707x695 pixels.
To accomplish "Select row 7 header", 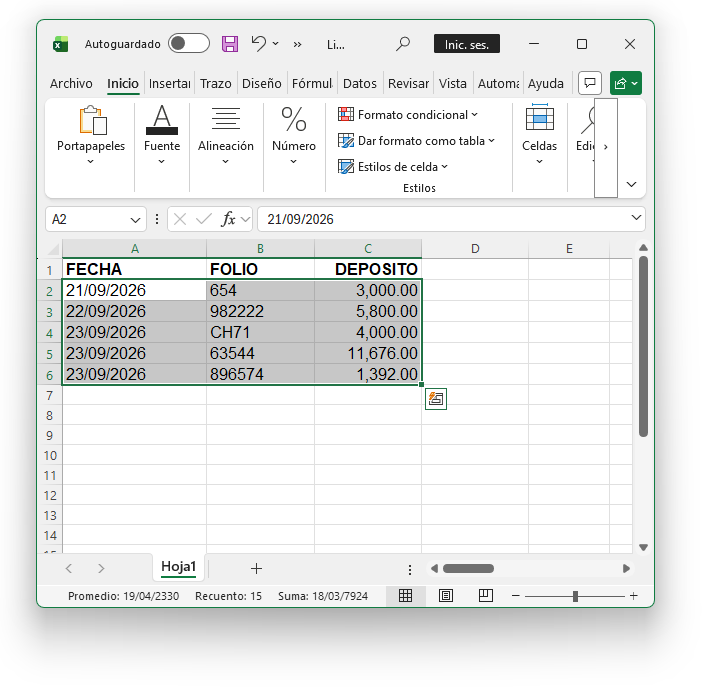I will tap(50, 396).
